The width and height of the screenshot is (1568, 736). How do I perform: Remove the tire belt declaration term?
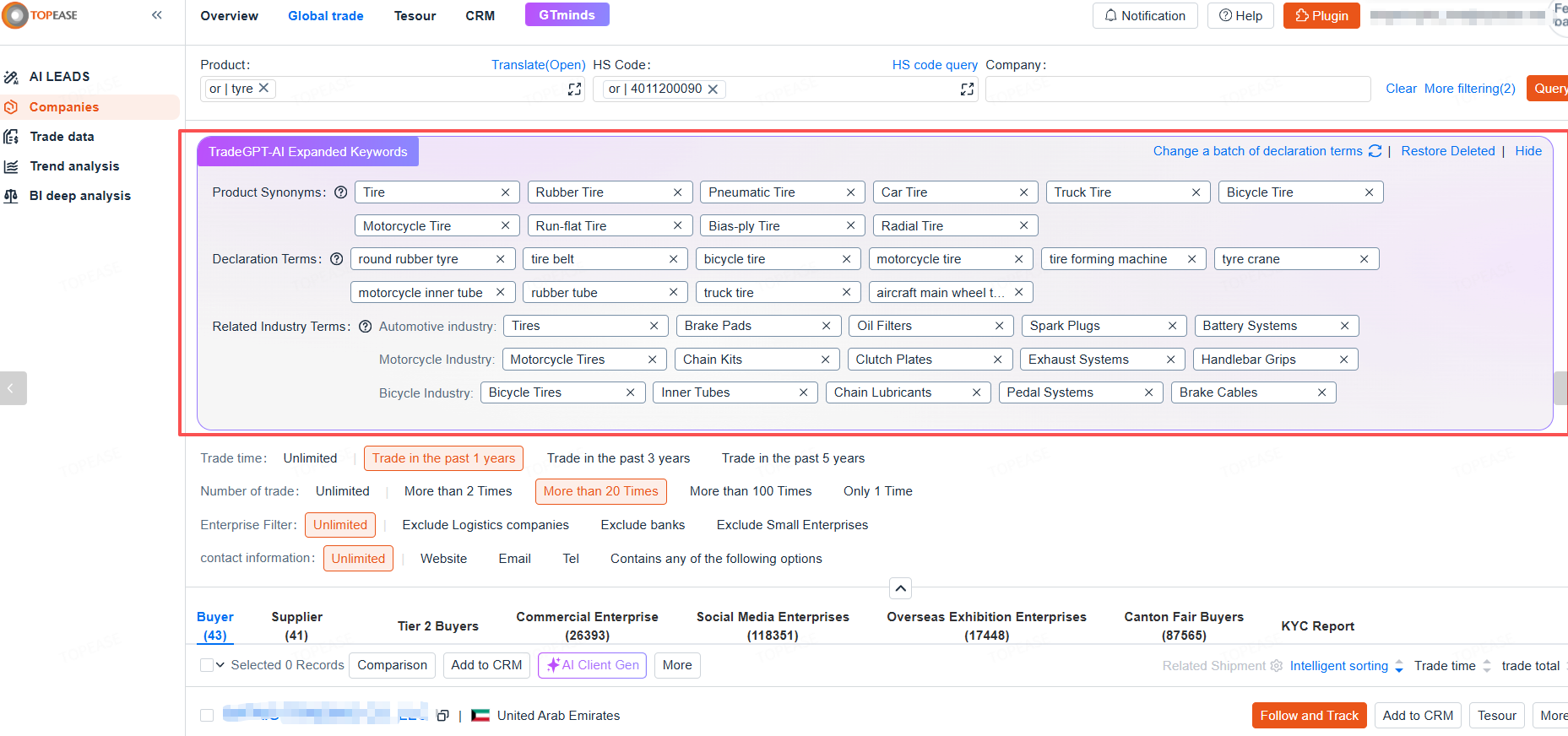click(673, 259)
